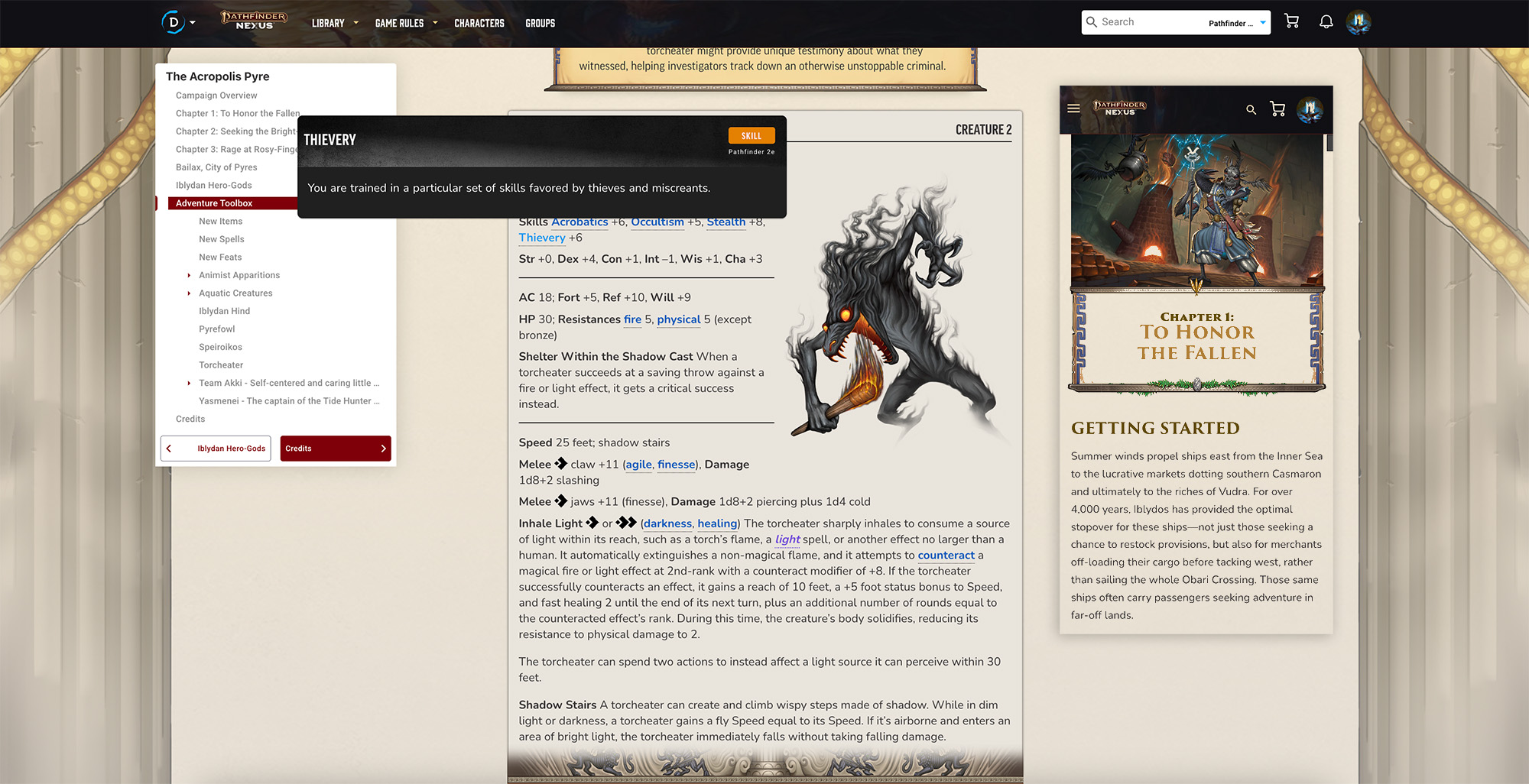Open the user avatar menu in header
The height and width of the screenshot is (784, 1529).
pos(1359,22)
